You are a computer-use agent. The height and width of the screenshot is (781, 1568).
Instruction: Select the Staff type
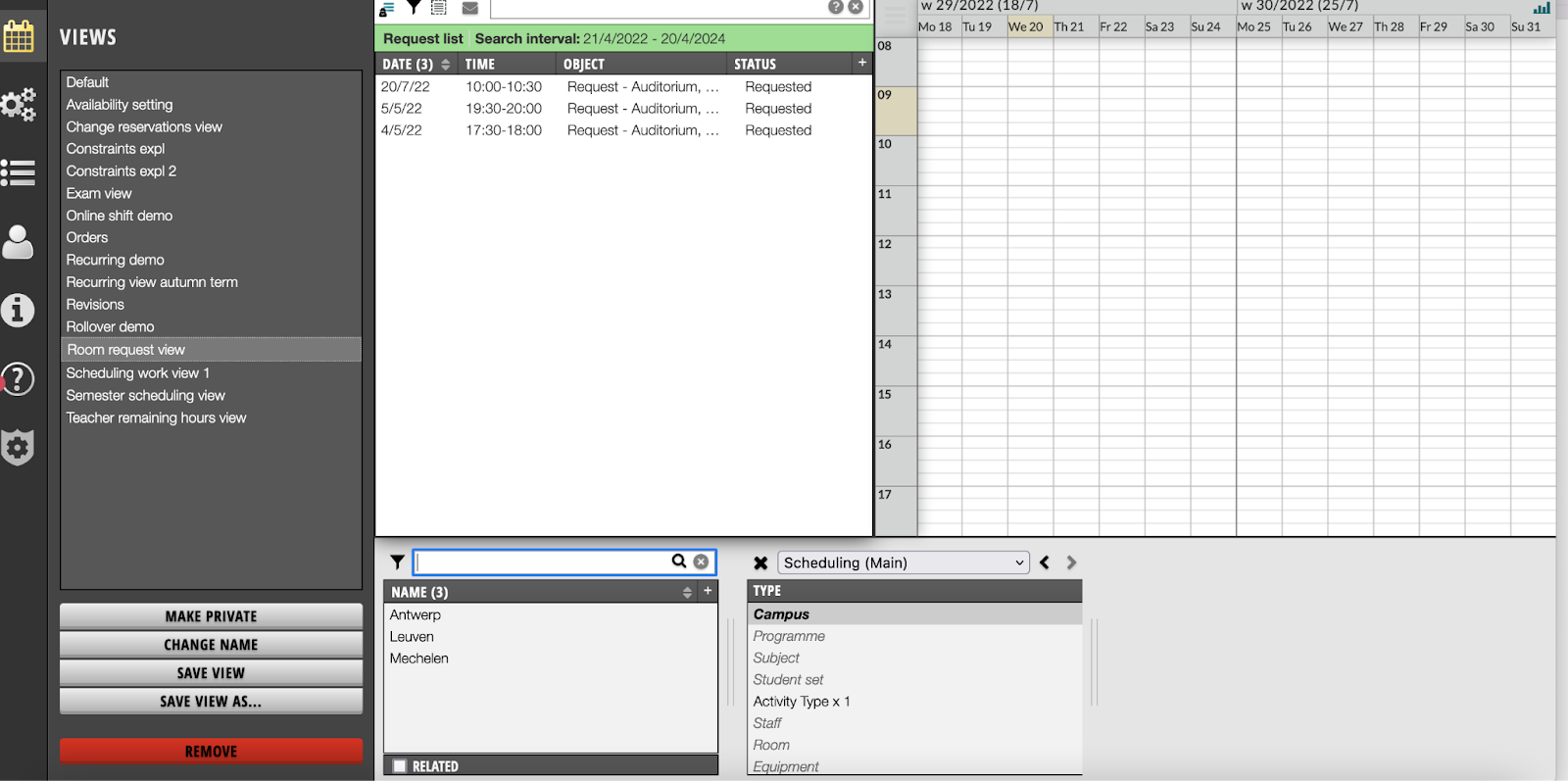[x=914, y=723]
